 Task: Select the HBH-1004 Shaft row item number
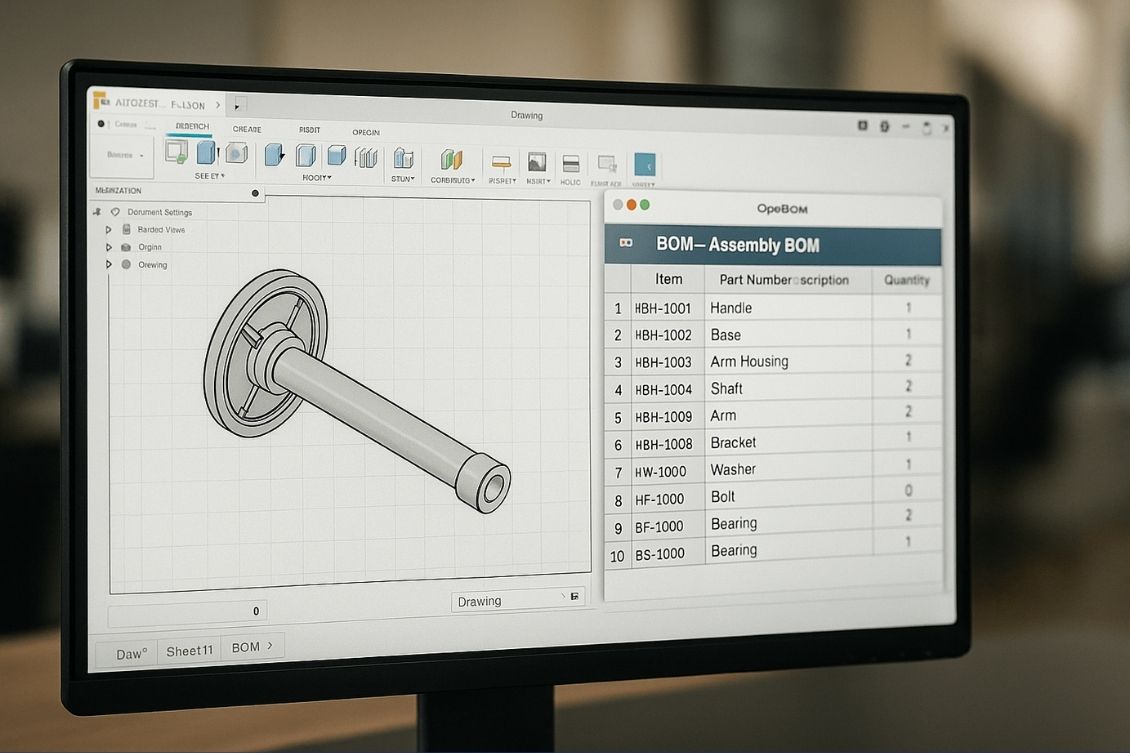(618, 391)
